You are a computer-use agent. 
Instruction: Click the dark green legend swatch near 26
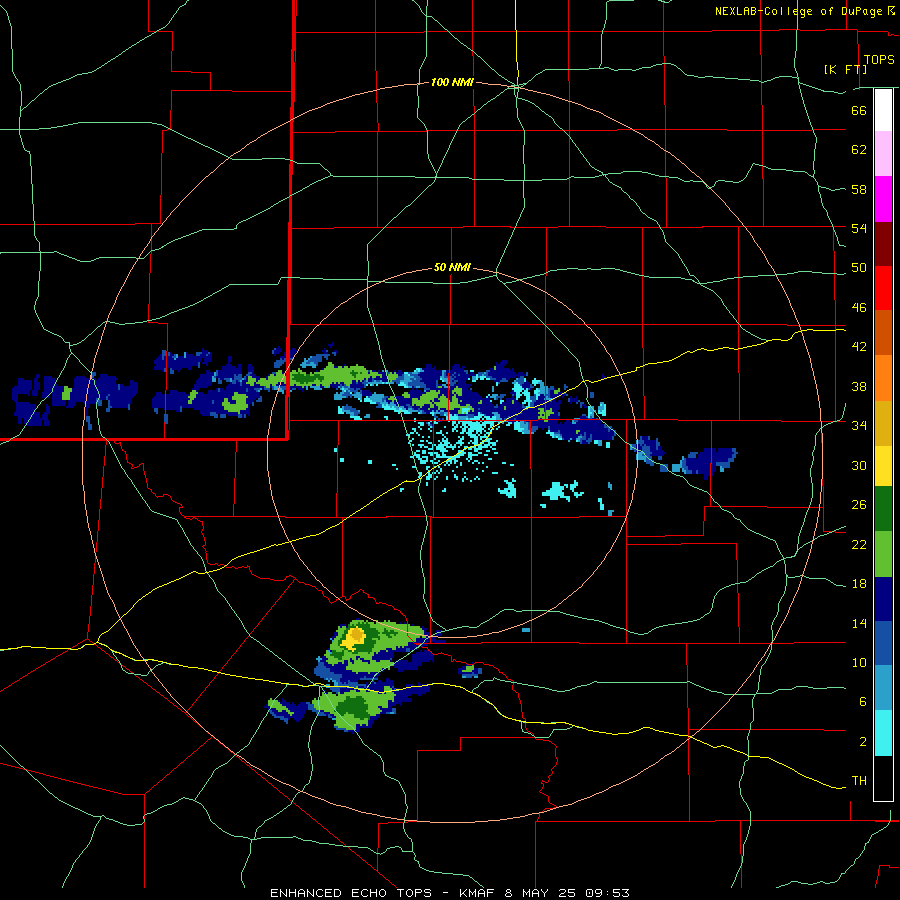point(883,509)
